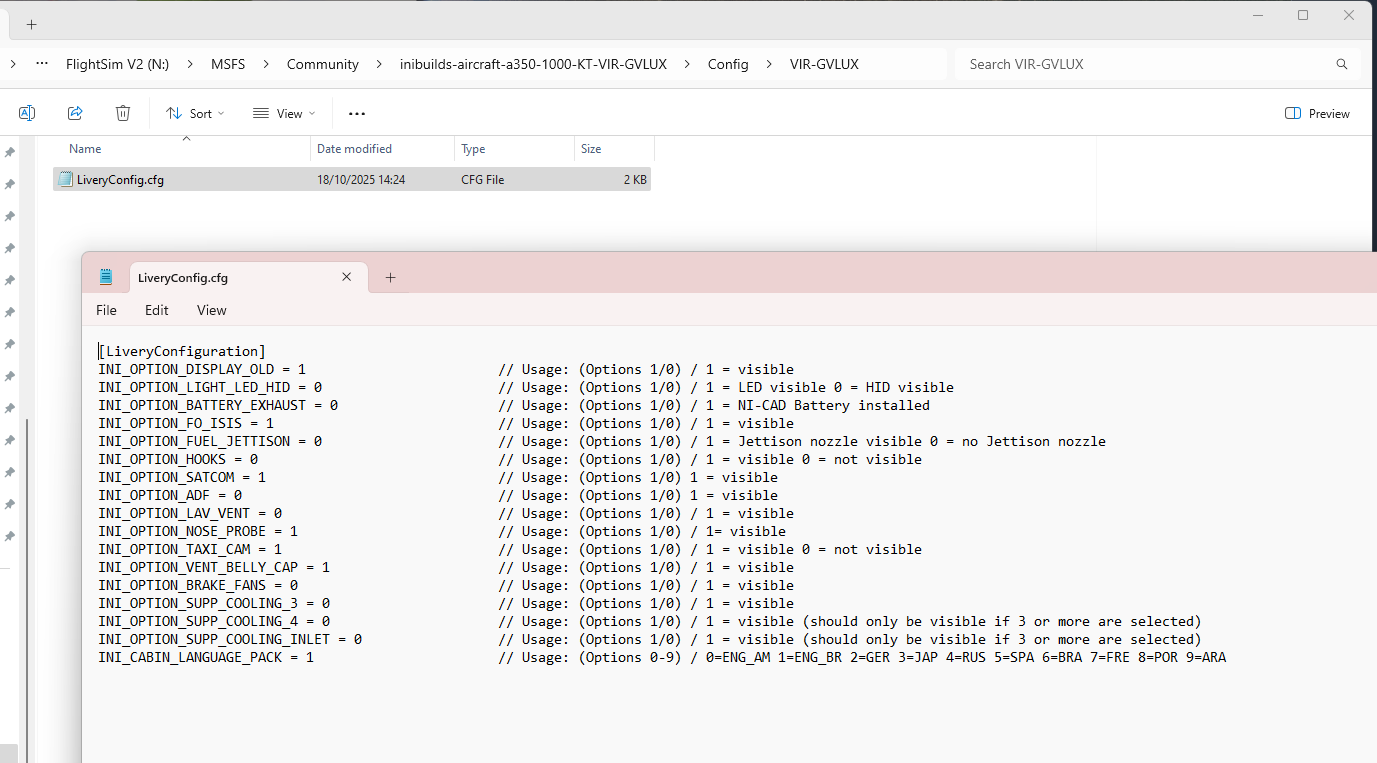The image size is (1377, 763).
Task: Toggle the Preview pane
Action: coord(1317,113)
